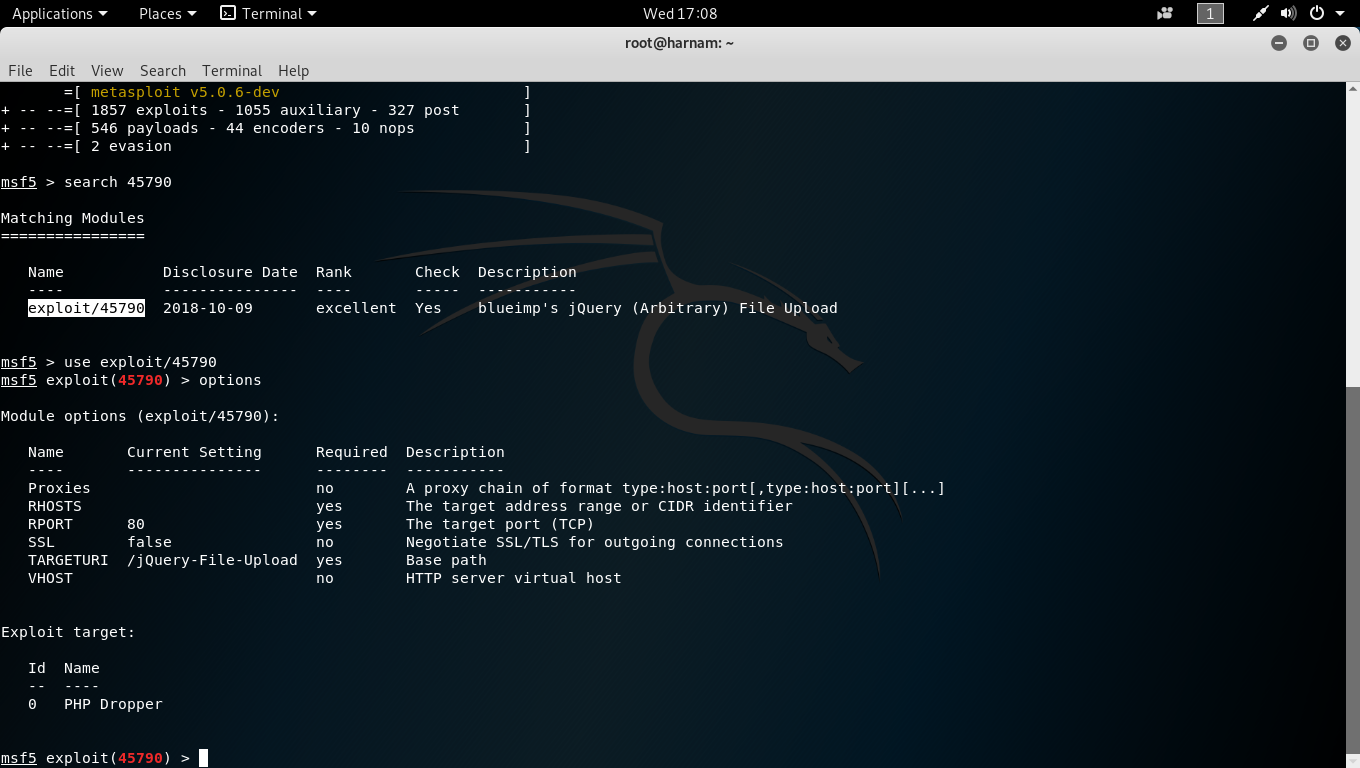The height and width of the screenshot is (768, 1360).
Task: Click blueimp's jQuery (Arbitrary) File Upload description
Action: [658, 308]
